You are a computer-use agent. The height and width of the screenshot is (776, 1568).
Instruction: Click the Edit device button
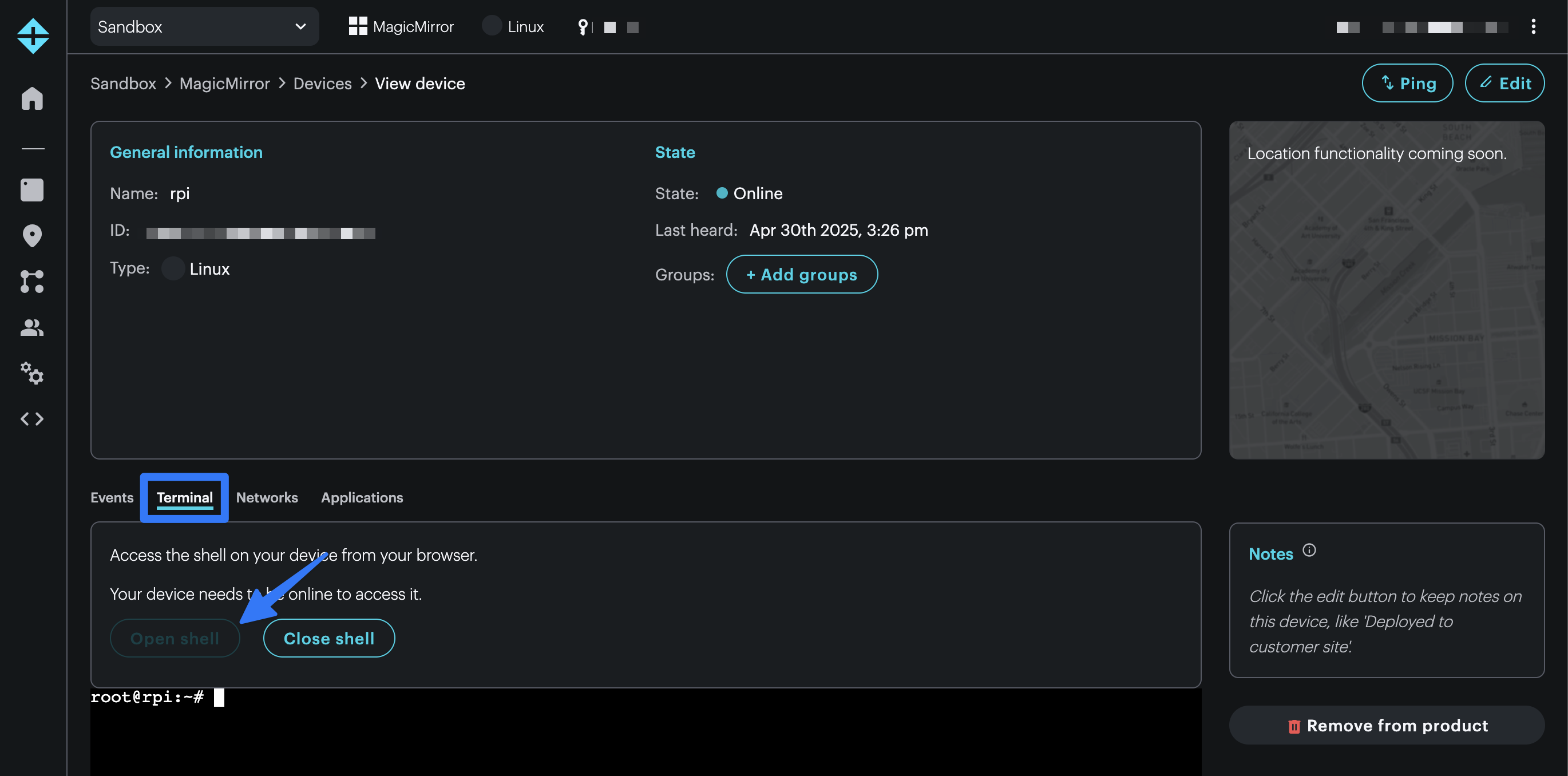click(x=1504, y=84)
